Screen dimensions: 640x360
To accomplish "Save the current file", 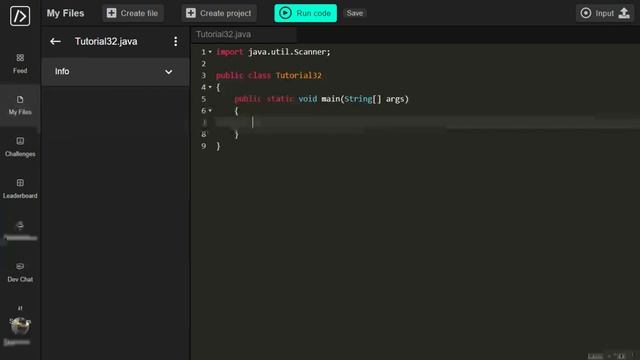I will [x=354, y=13].
